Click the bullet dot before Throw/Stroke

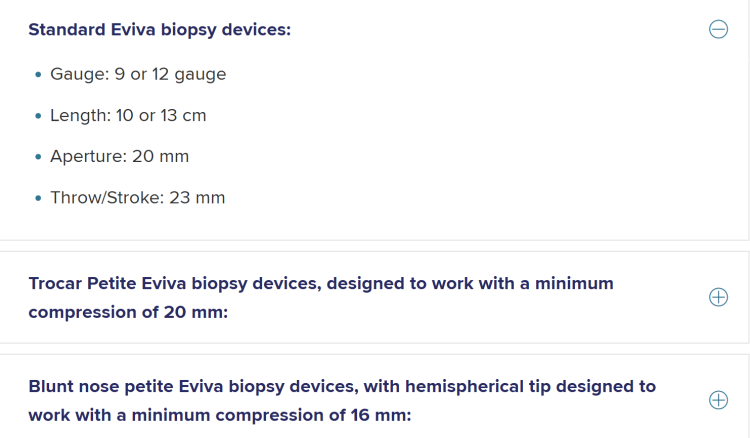[38, 198]
